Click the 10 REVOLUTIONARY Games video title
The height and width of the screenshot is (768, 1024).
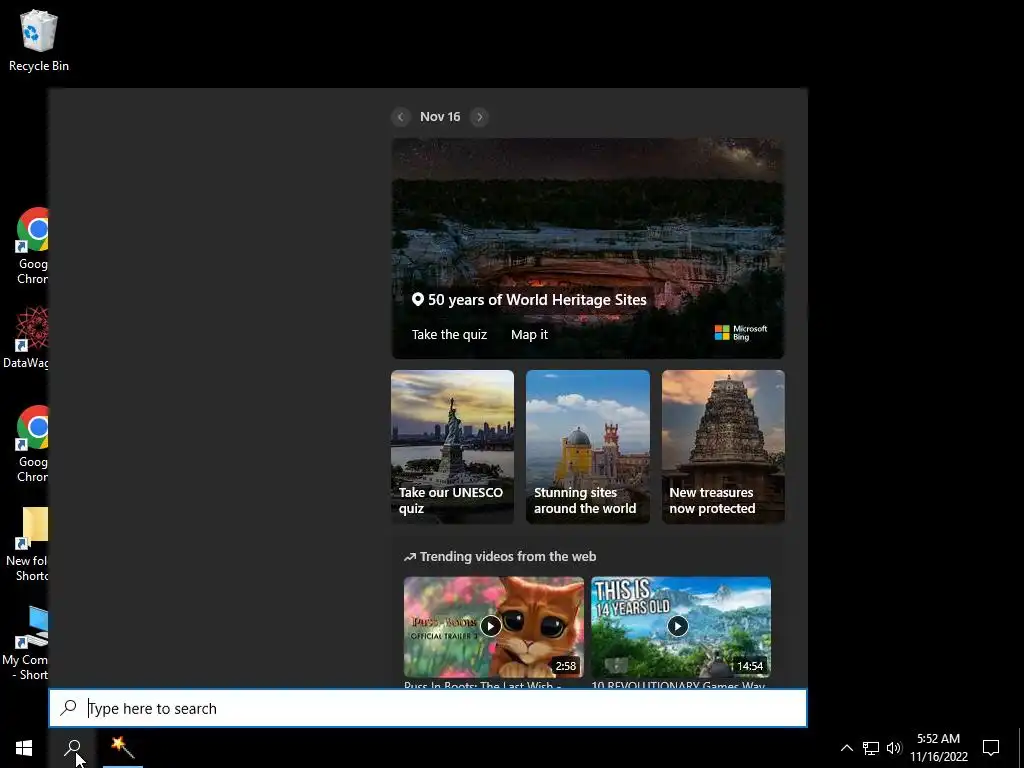[x=679, y=685]
